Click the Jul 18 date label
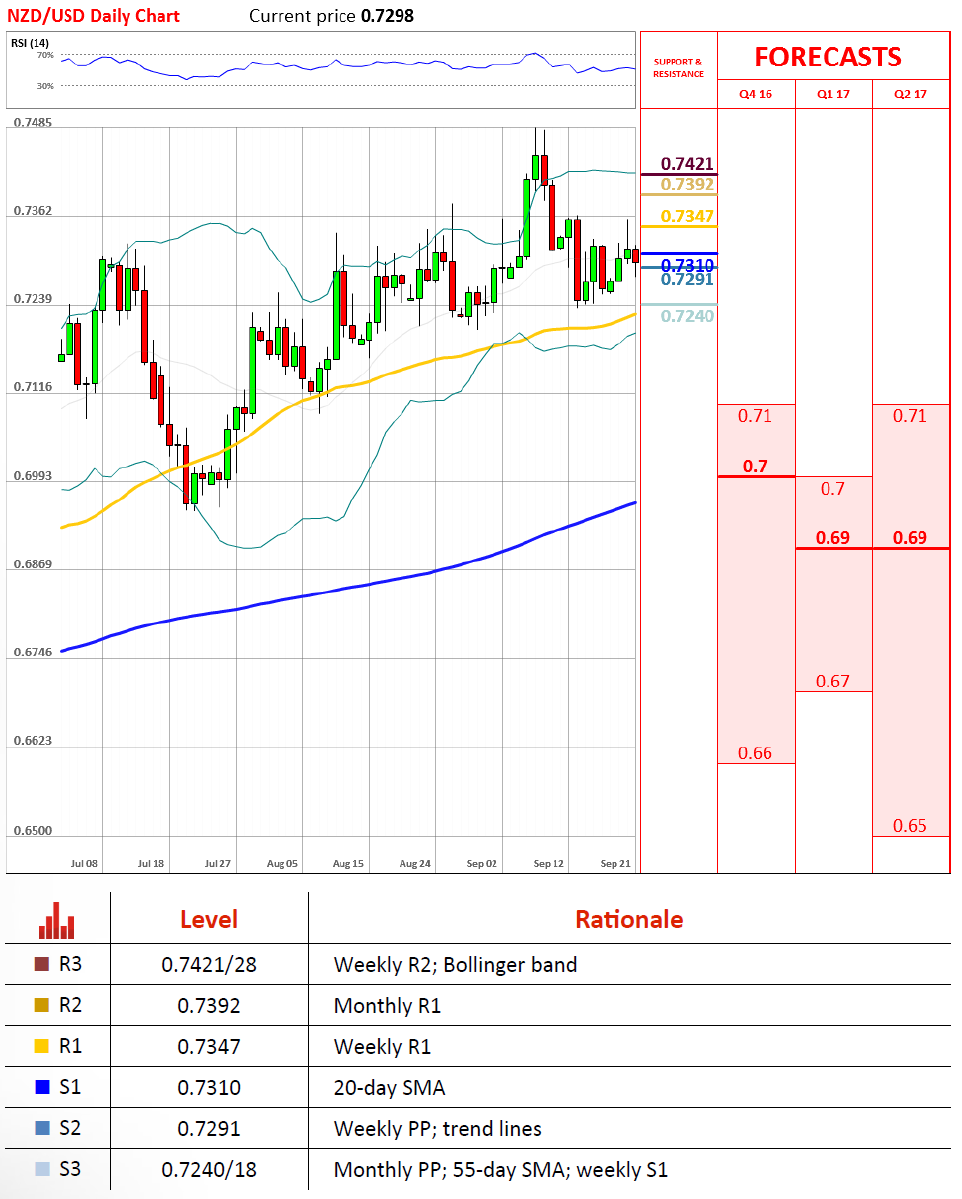 tap(151, 863)
